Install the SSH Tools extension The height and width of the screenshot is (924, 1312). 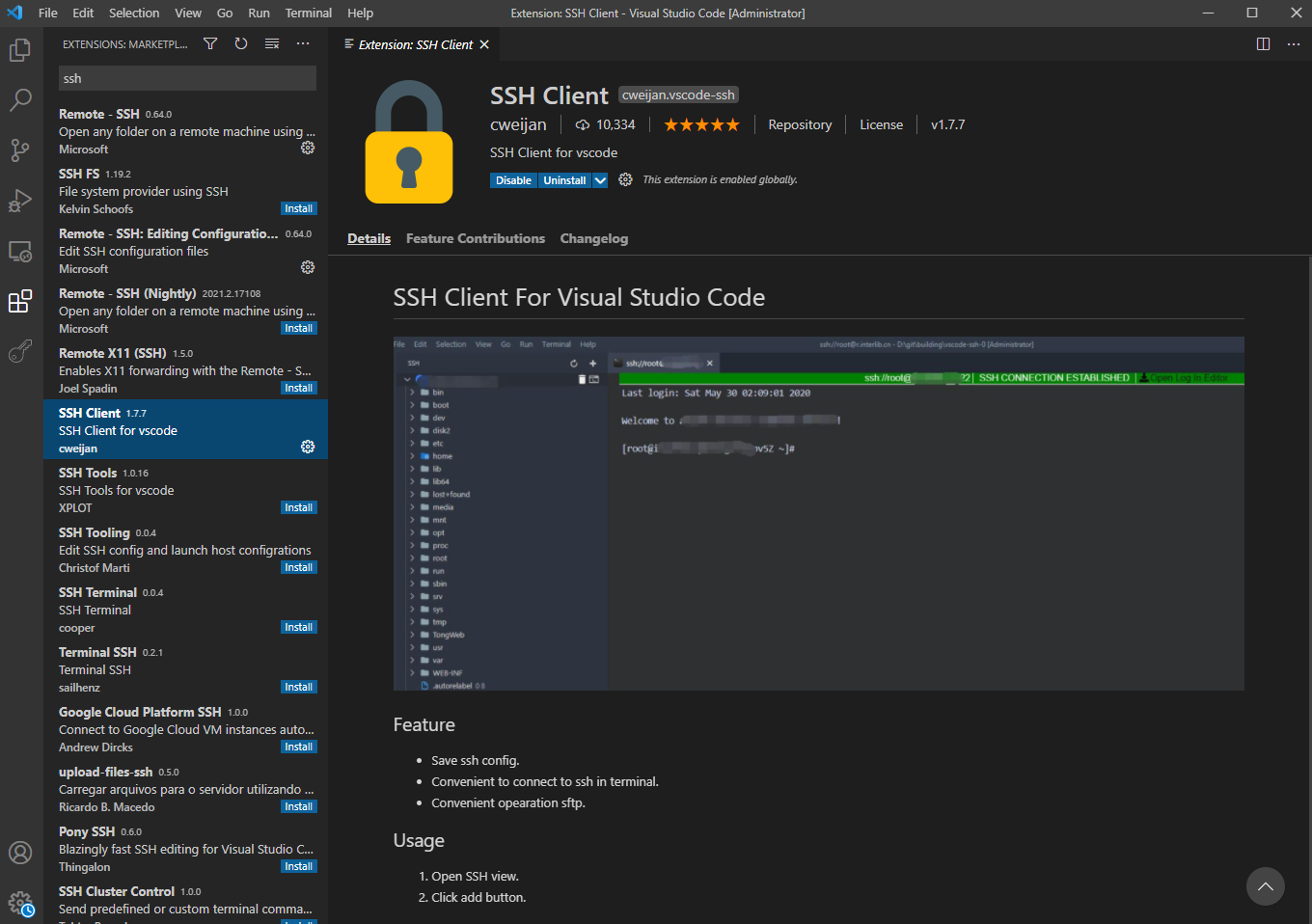299,507
